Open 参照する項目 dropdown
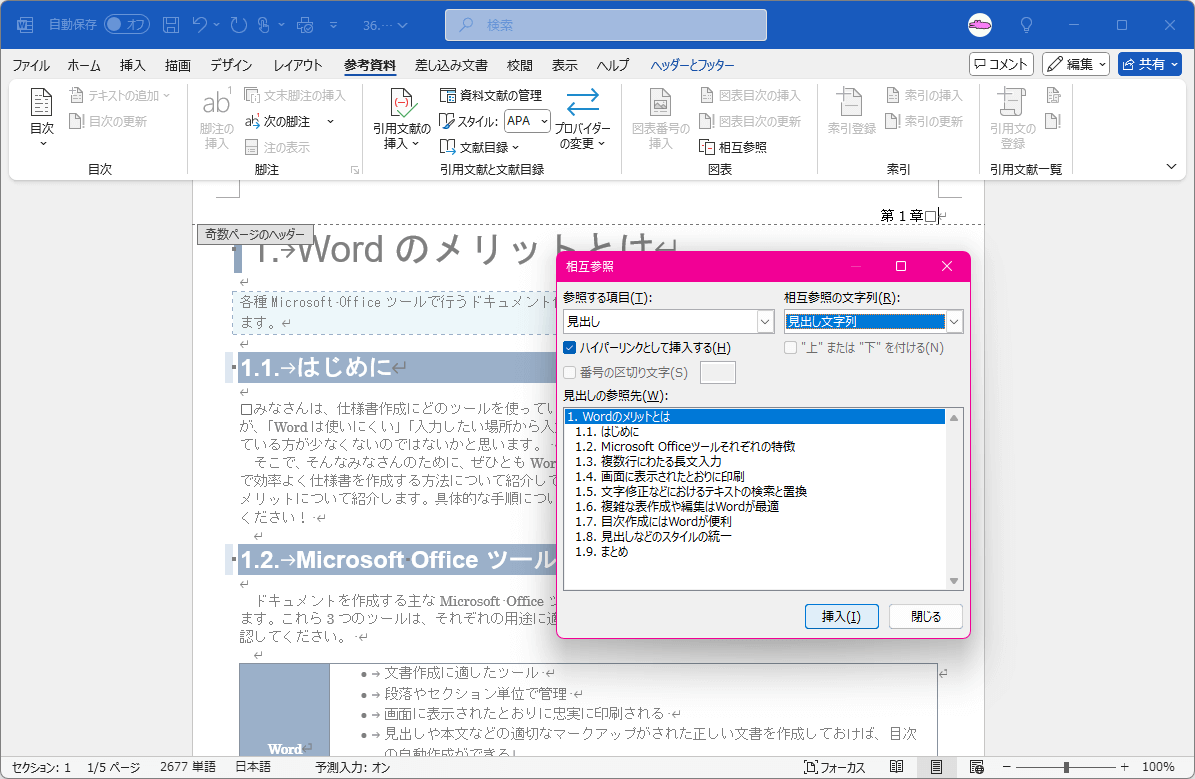Viewport: 1195px width, 779px height. click(766, 322)
